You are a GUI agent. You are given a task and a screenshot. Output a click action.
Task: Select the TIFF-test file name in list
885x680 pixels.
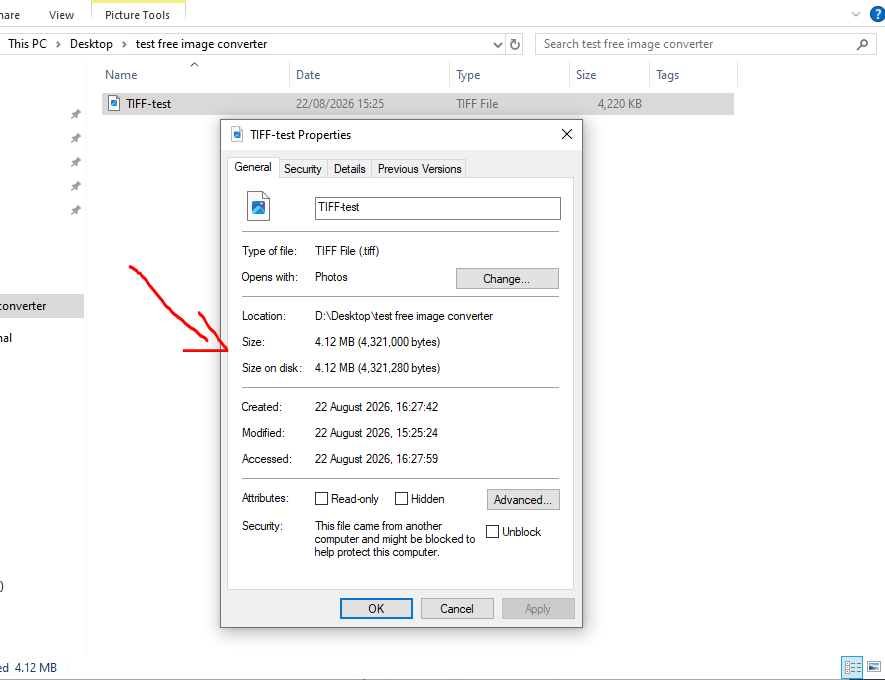pyautogui.click(x=149, y=104)
